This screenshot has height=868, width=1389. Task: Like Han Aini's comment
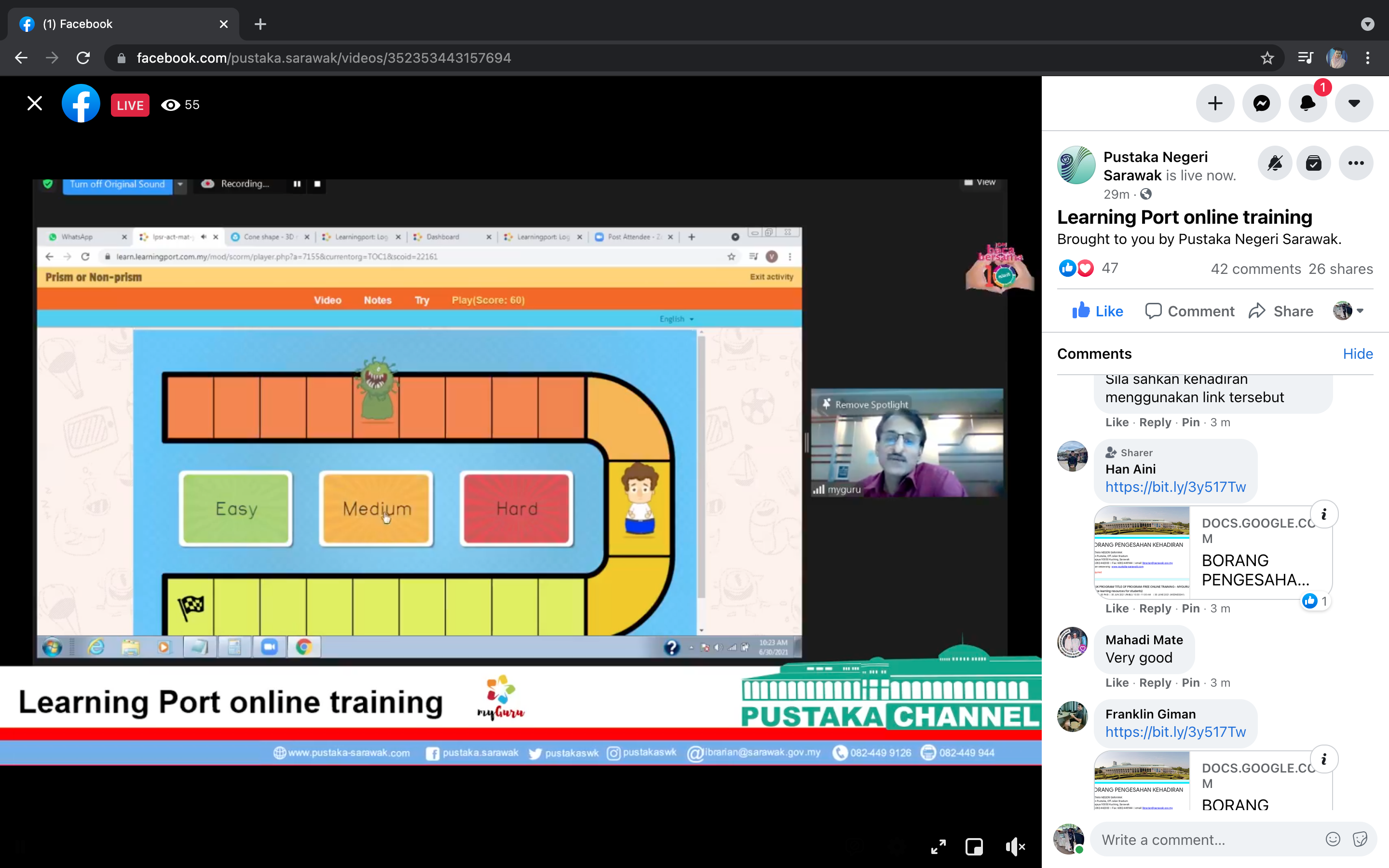click(1117, 609)
